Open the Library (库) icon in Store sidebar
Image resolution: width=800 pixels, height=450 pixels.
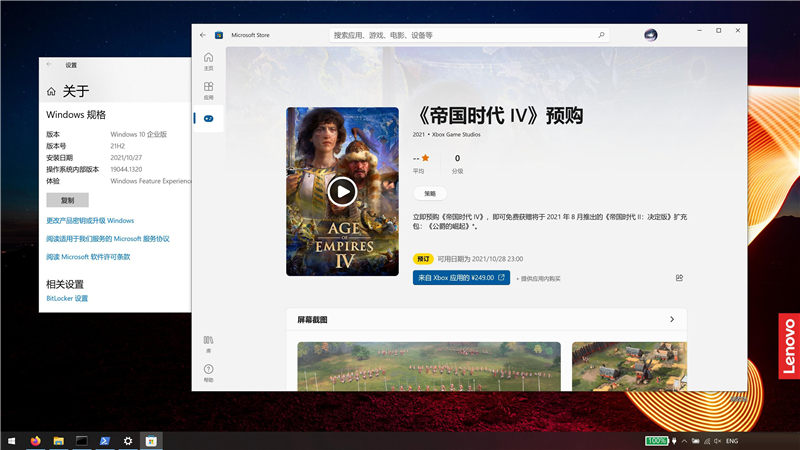pos(208,343)
